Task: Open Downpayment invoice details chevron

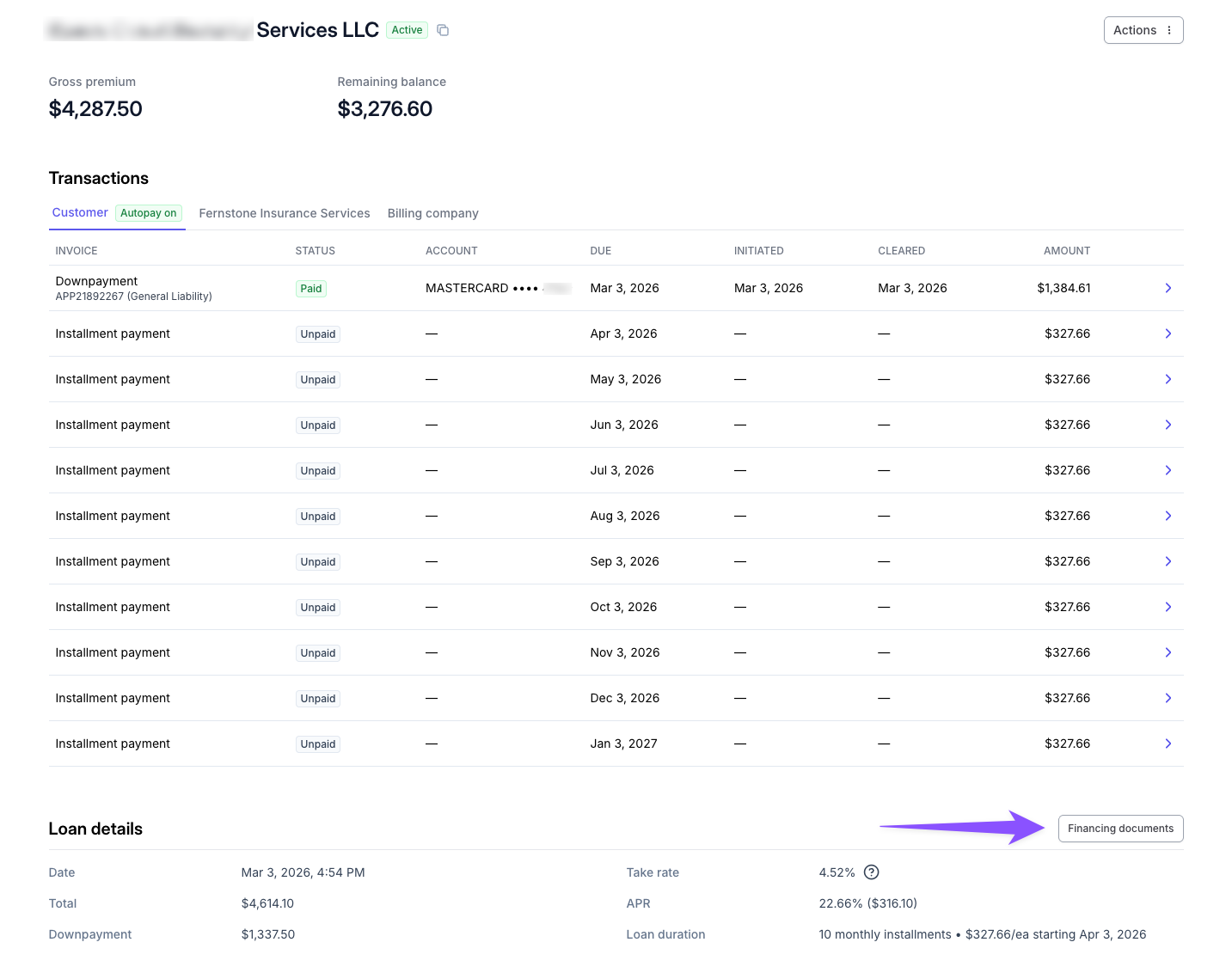Action: tap(1168, 288)
